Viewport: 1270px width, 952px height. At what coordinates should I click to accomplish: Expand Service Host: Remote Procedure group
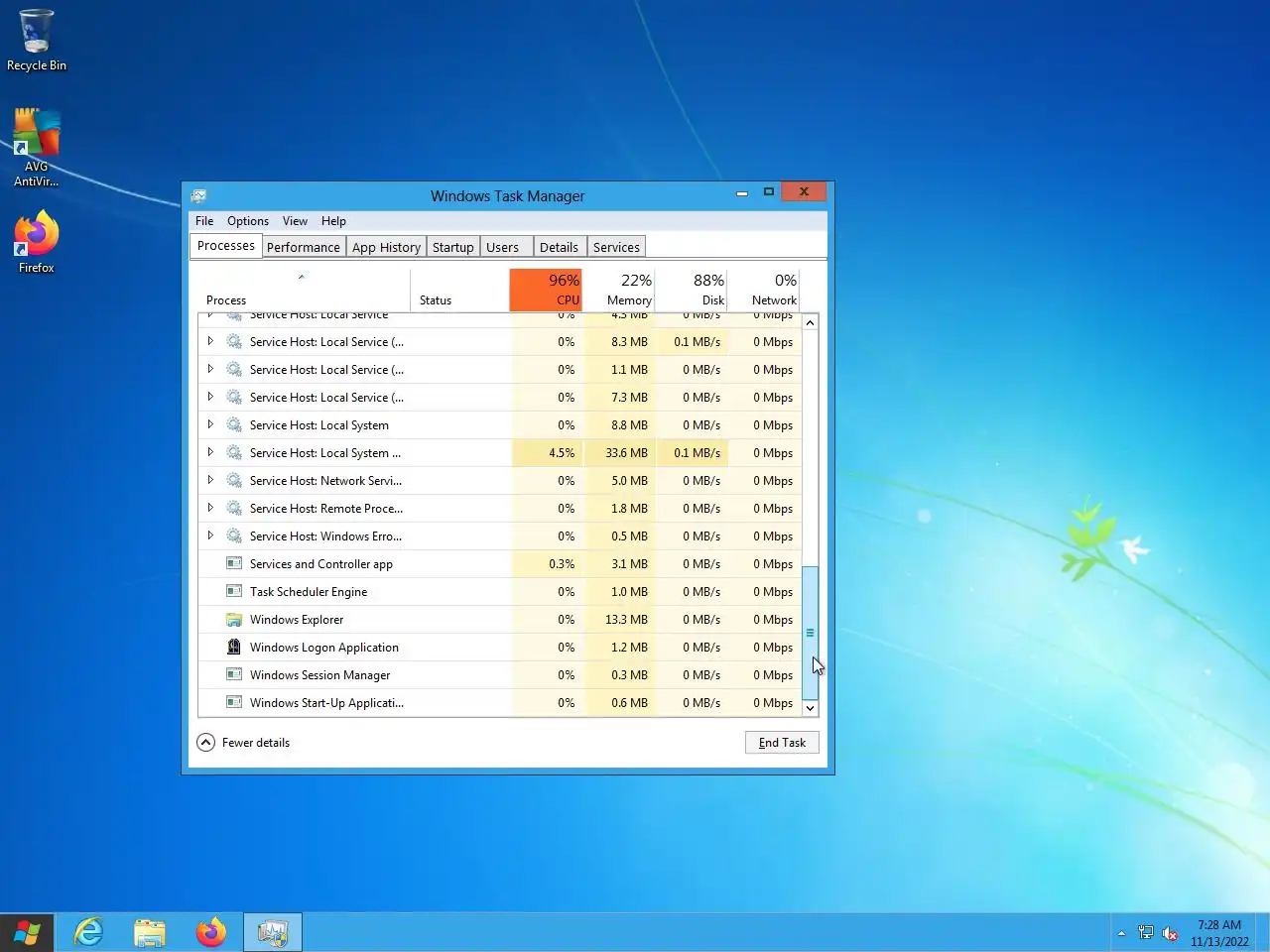(210, 508)
